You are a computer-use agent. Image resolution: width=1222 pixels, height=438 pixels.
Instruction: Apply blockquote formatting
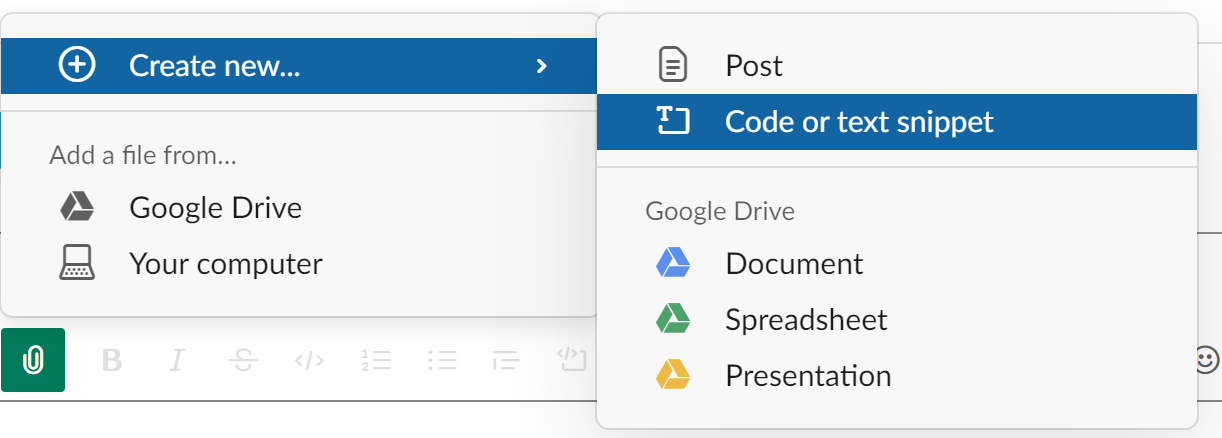[x=507, y=360]
